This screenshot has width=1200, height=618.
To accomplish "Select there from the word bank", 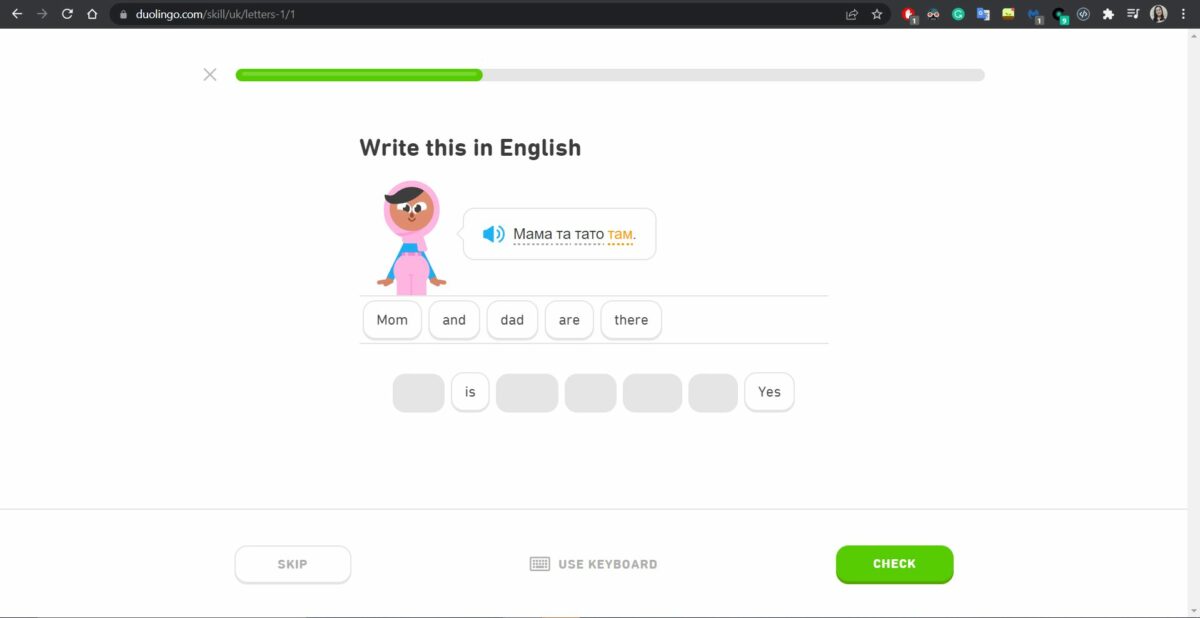I will coord(630,320).
